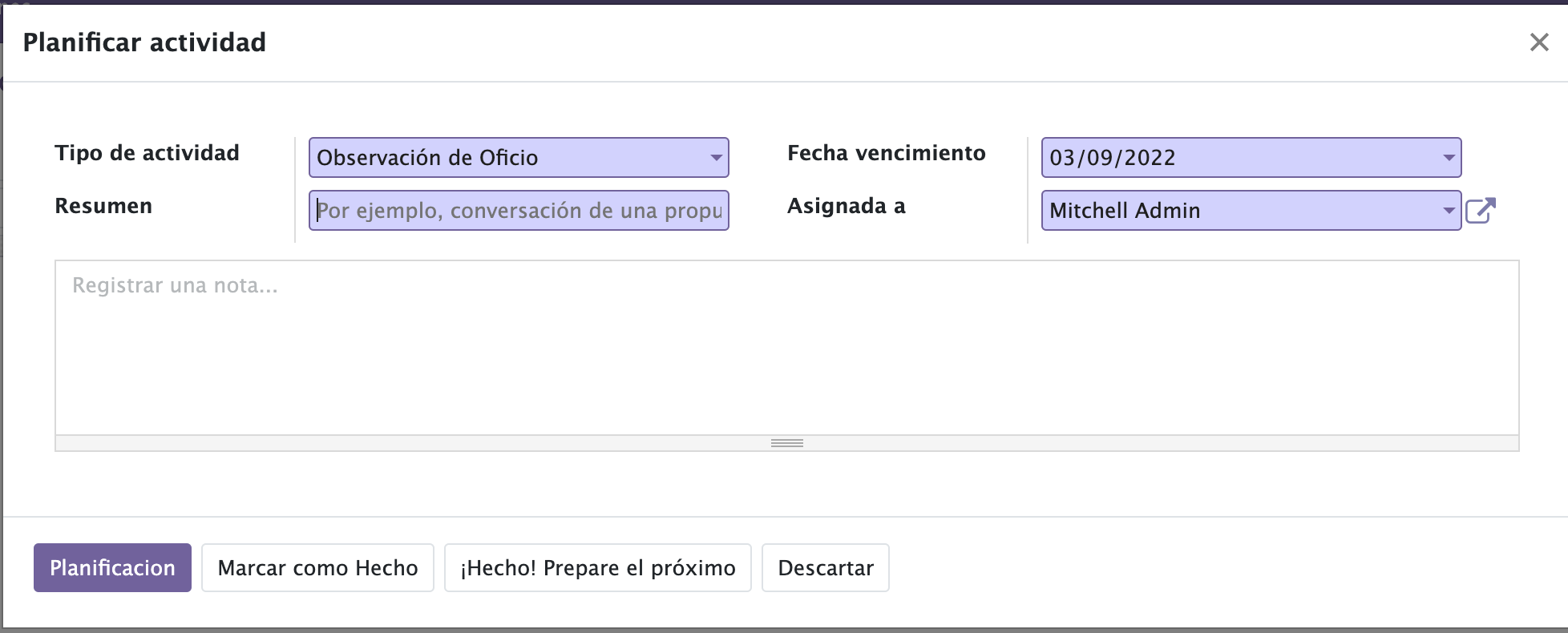The width and height of the screenshot is (1568, 633).
Task: Open the Asignada a user dropdown
Action: [x=1251, y=211]
